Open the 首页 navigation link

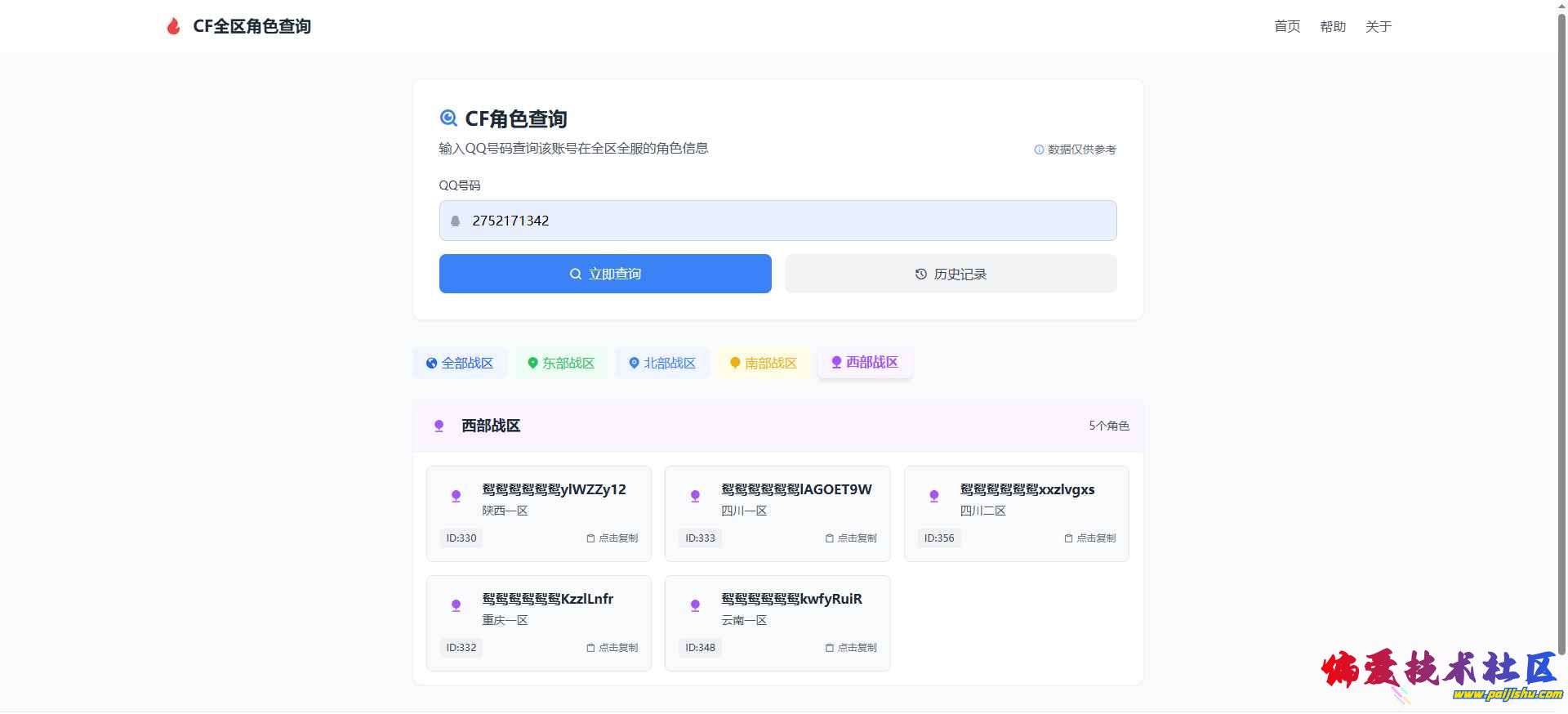coord(1287,26)
